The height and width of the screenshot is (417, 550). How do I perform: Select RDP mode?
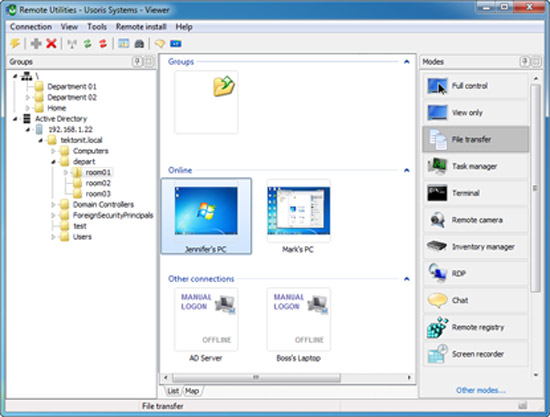(476, 274)
